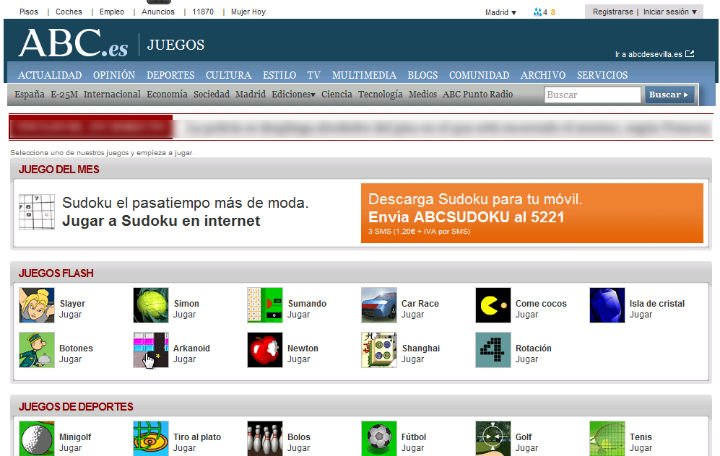Open the Empleo top link

pyautogui.click(x=112, y=12)
